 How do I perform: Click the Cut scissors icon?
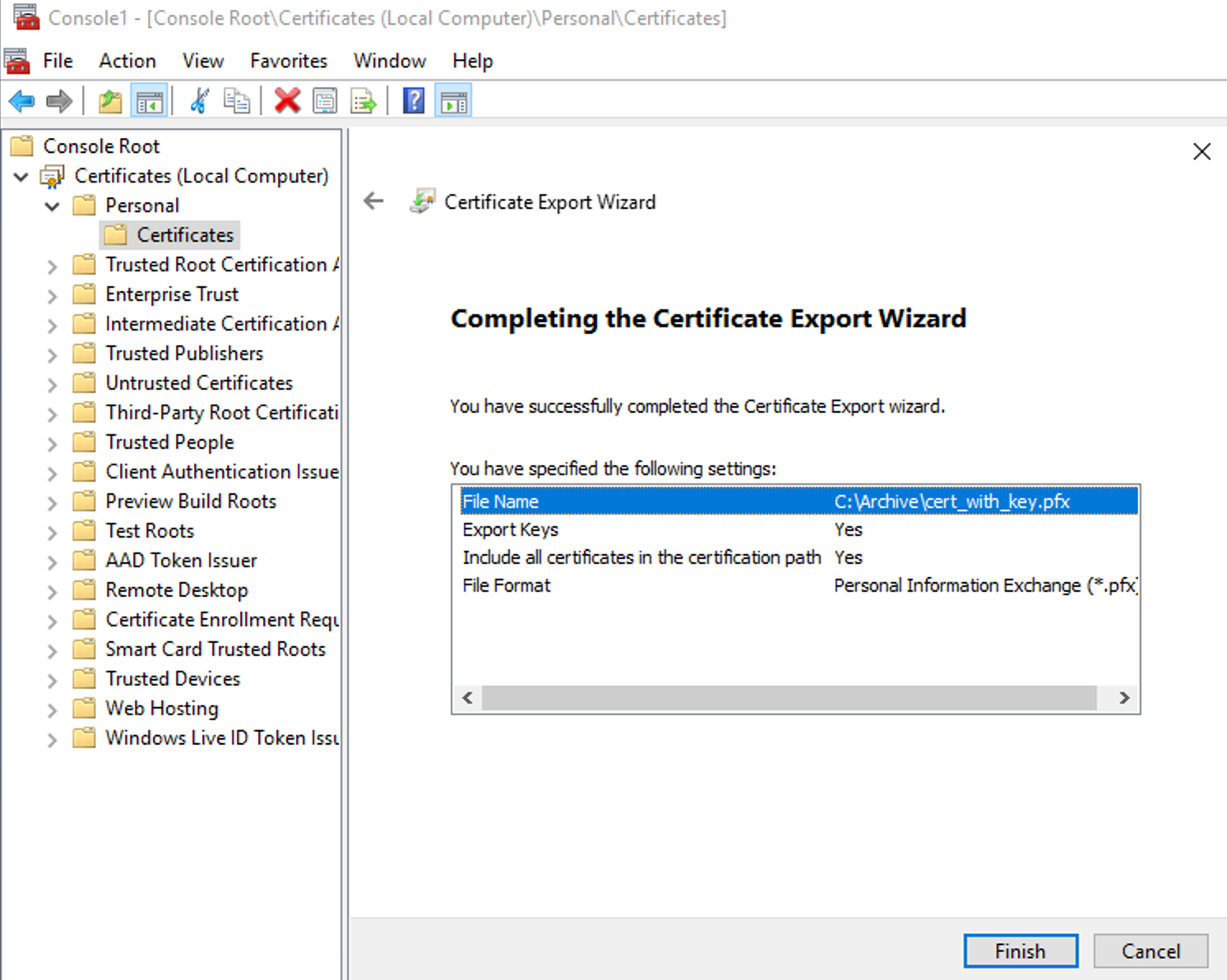(x=199, y=102)
